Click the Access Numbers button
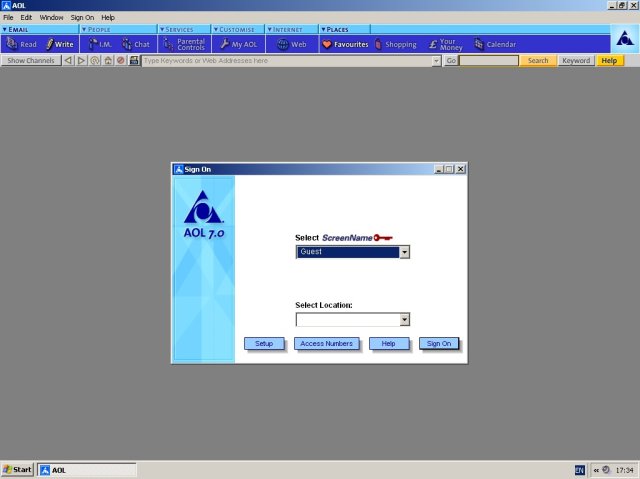The width and height of the screenshot is (640, 479). tap(326, 344)
